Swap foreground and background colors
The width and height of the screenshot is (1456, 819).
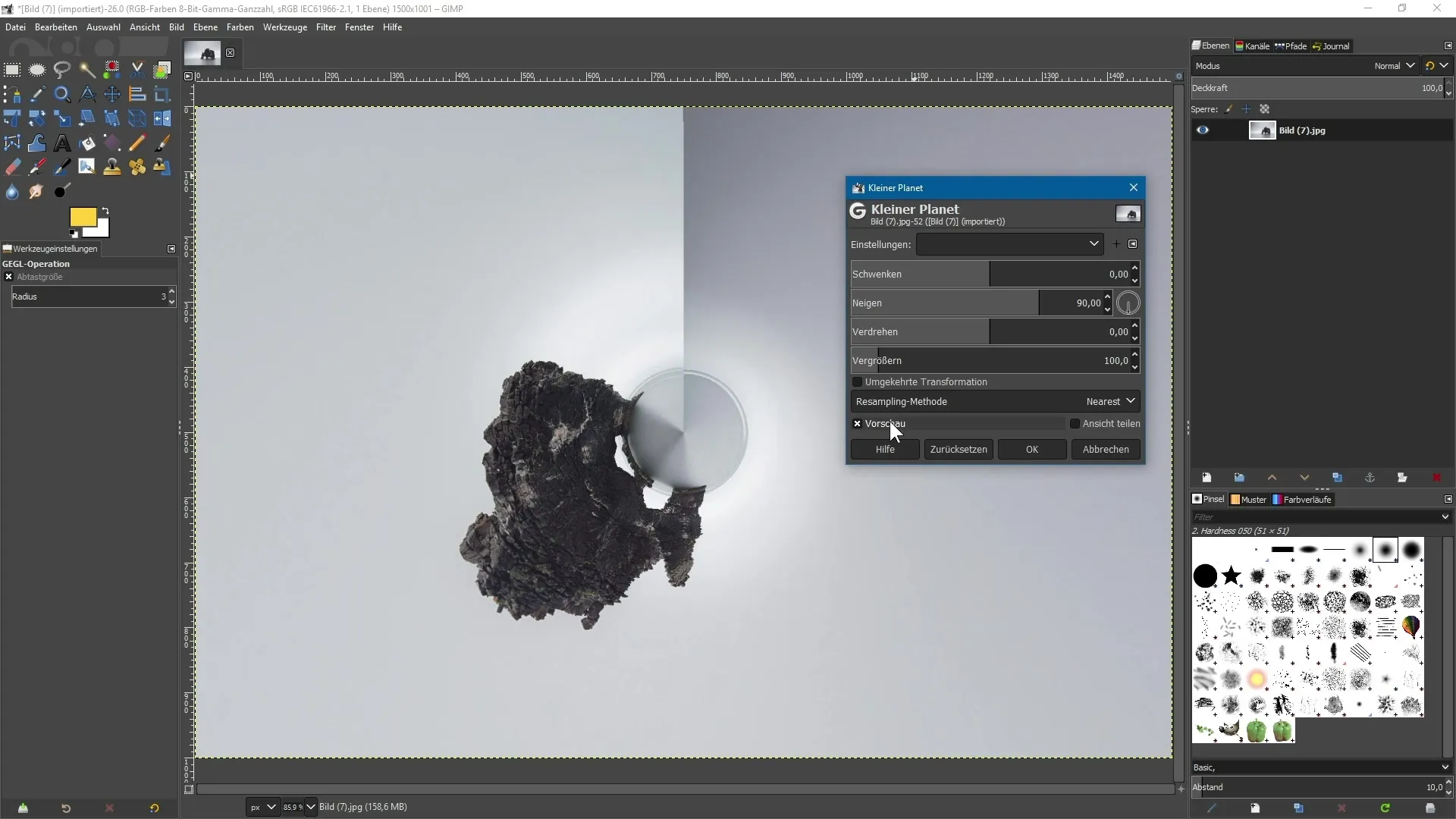coord(105,211)
